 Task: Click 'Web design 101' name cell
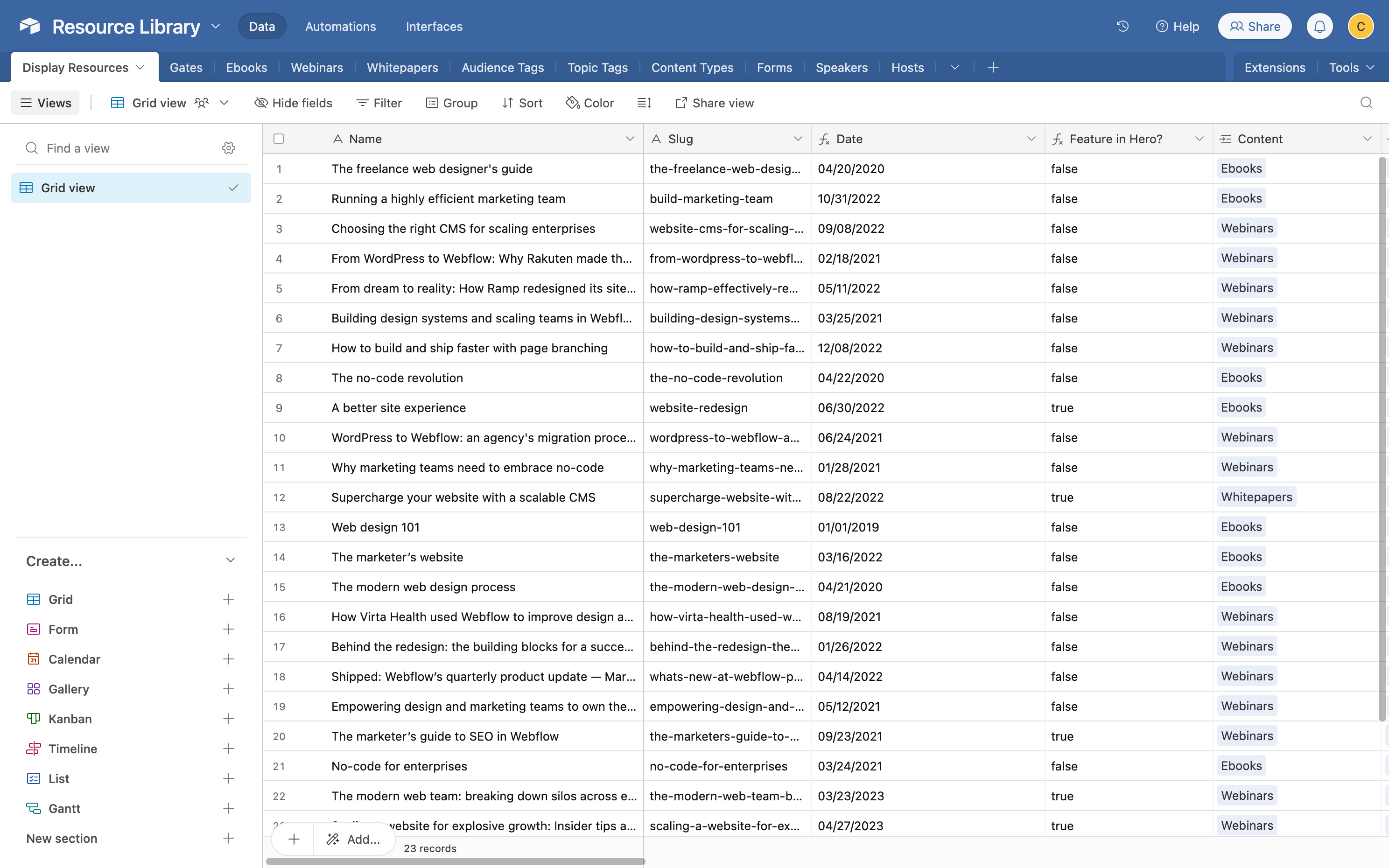click(x=454, y=527)
